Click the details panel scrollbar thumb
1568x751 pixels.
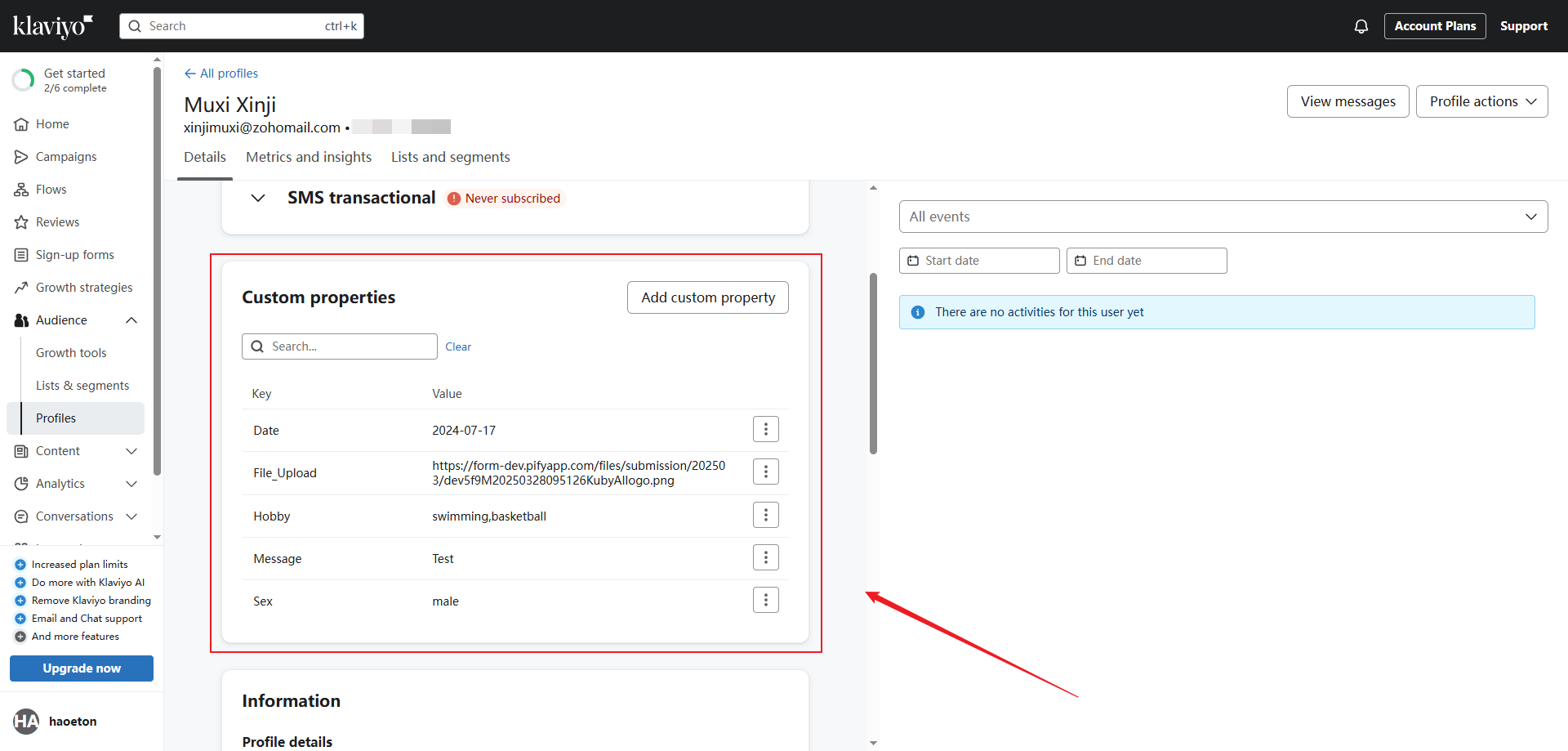pos(873,364)
